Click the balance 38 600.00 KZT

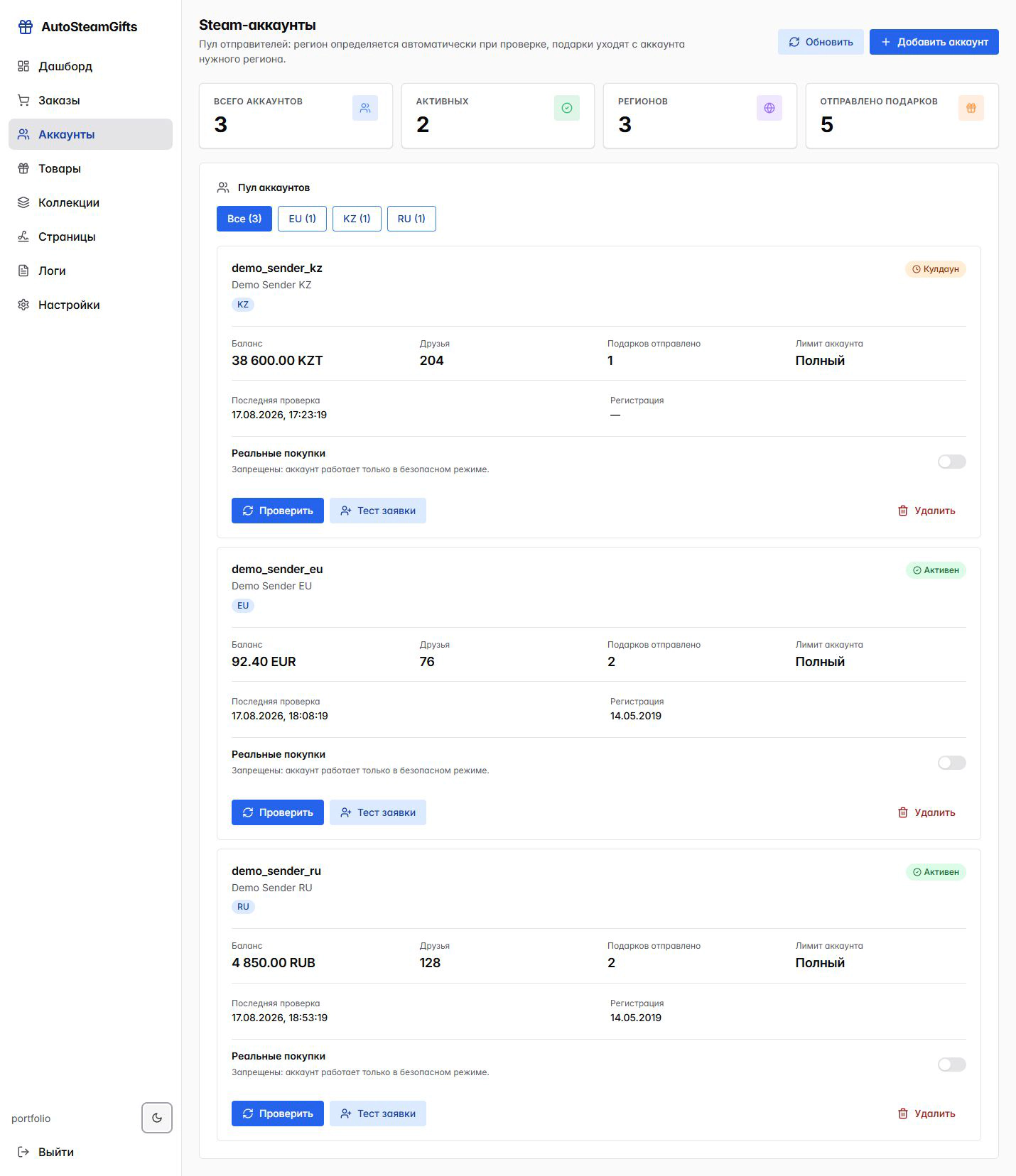[x=277, y=361]
